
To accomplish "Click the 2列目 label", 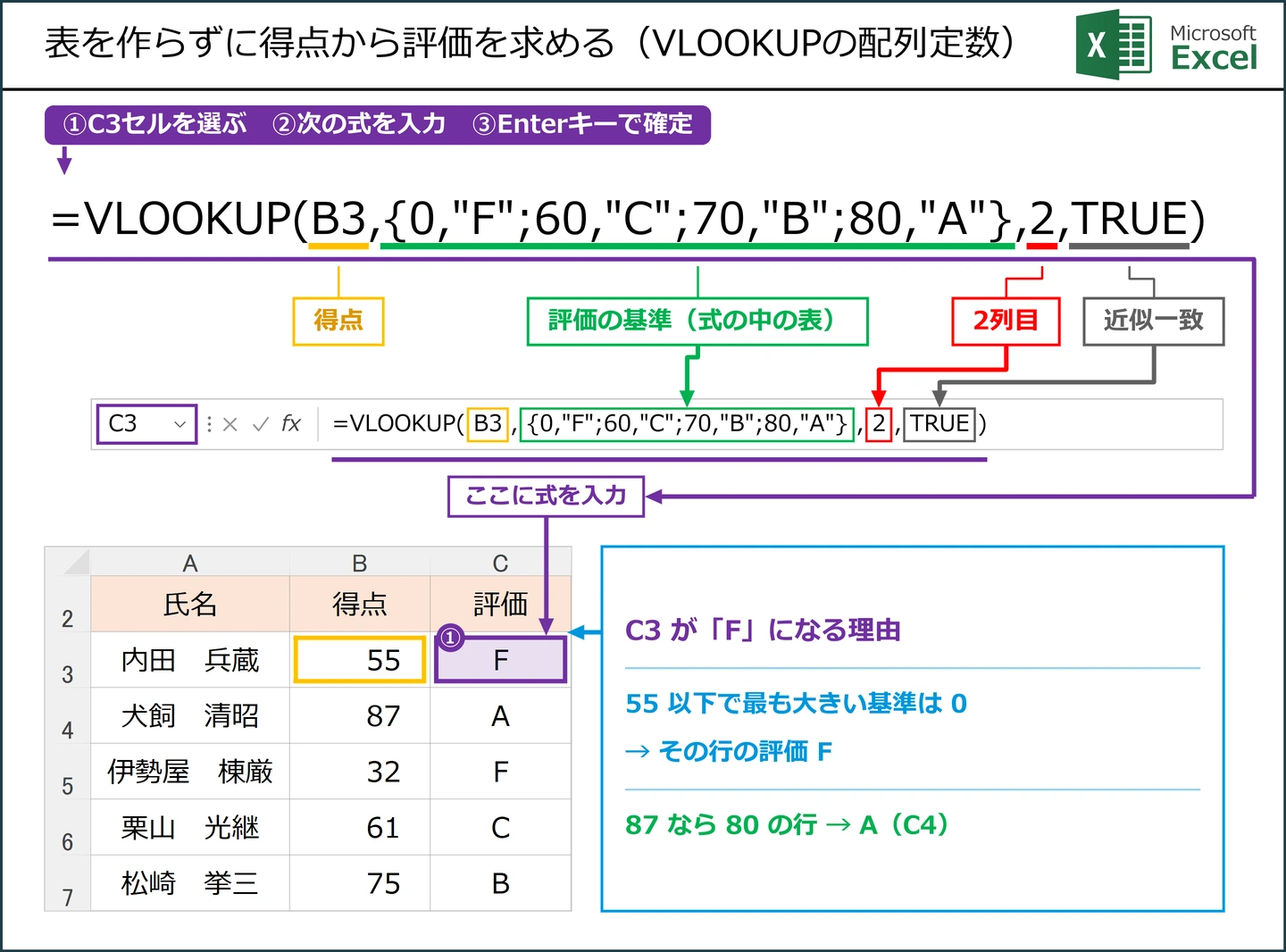I will tap(1006, 321).
